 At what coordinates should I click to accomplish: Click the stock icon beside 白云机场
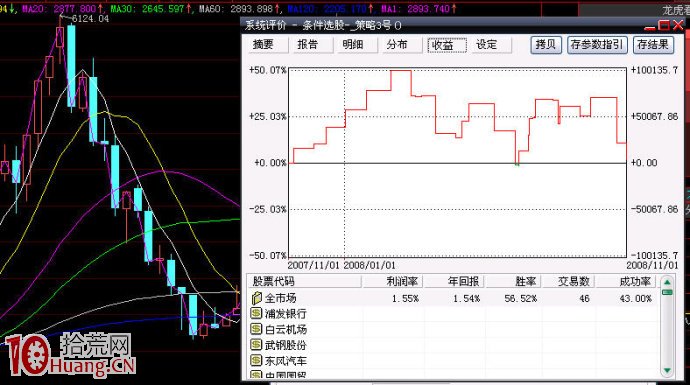256,329
